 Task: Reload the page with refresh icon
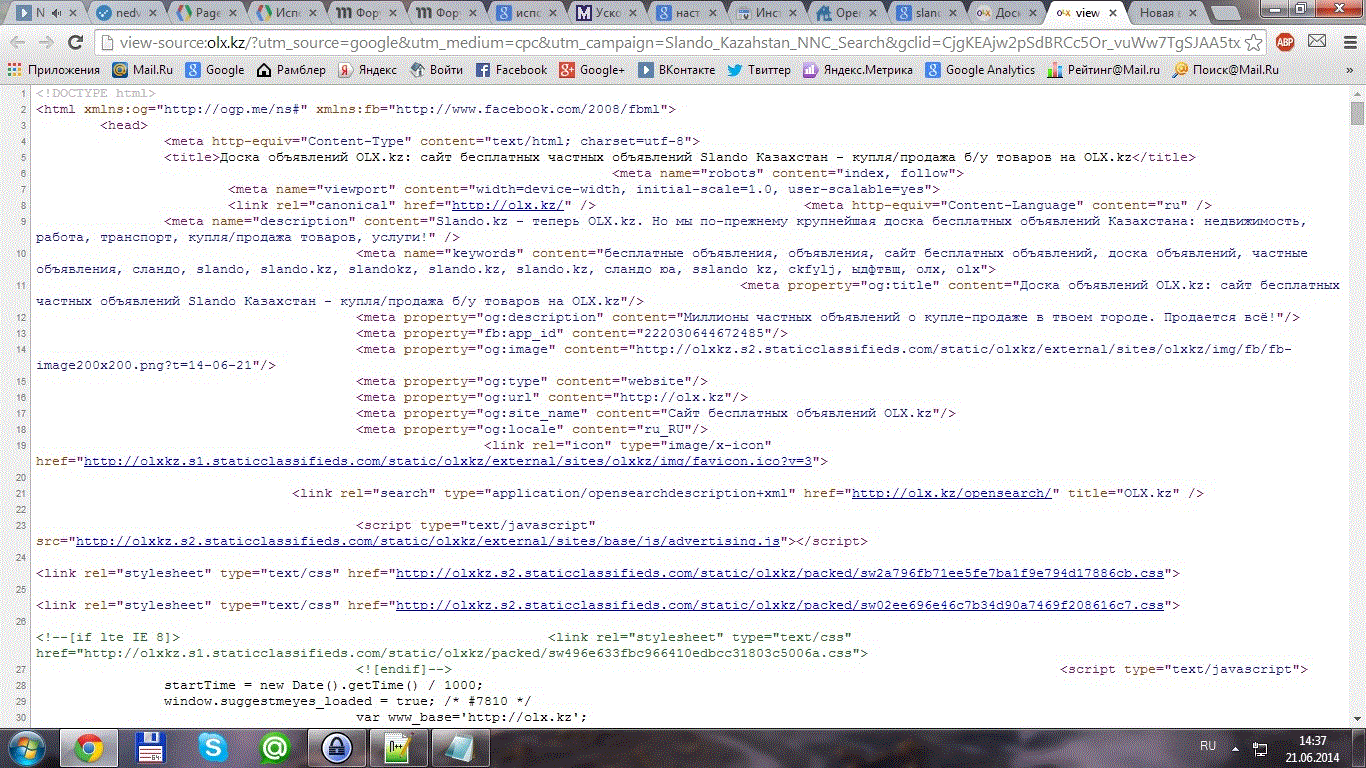[x=75, y=43]
